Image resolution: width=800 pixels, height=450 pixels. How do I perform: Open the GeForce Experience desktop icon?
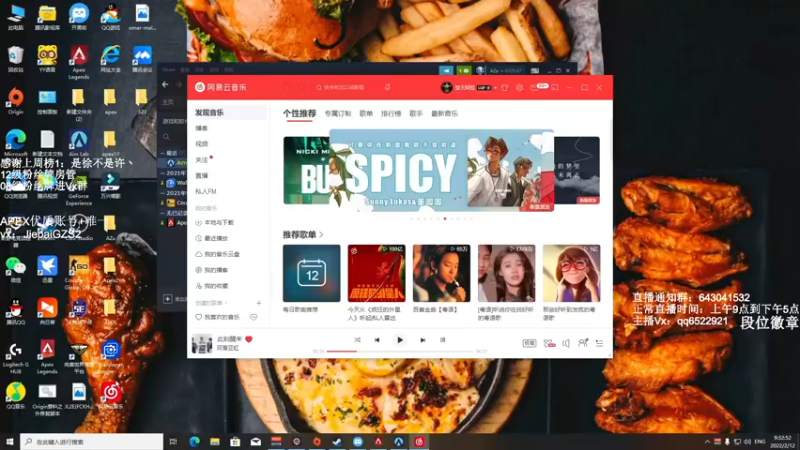79,191
